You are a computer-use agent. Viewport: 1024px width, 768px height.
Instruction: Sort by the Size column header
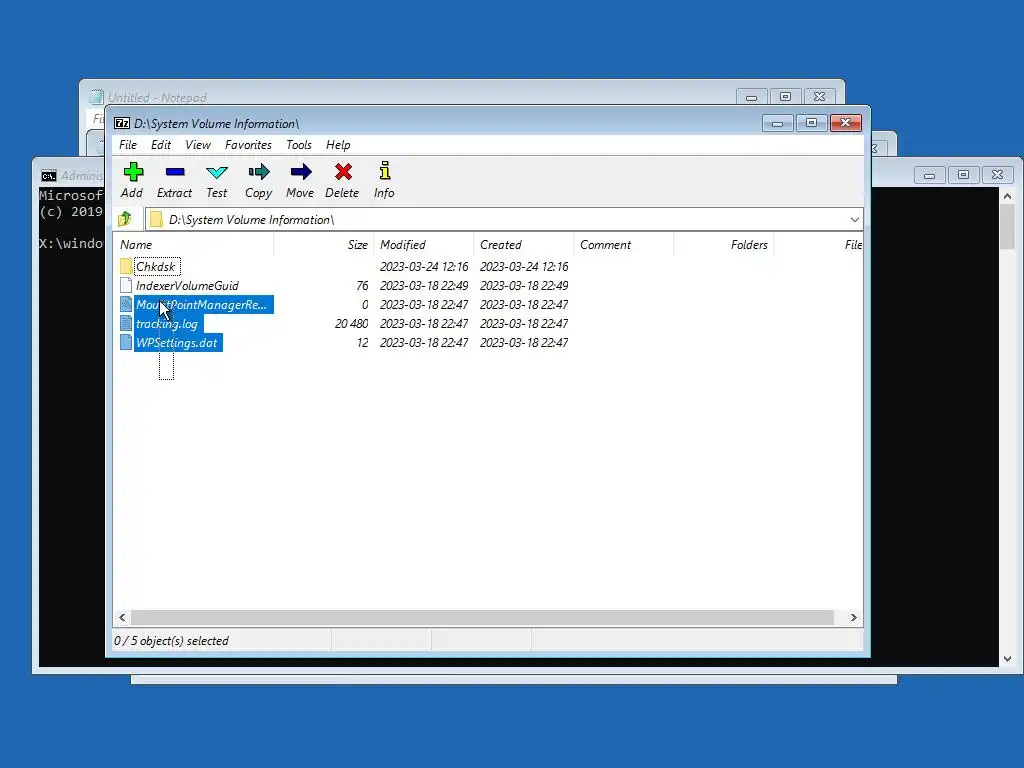point(323,245)
